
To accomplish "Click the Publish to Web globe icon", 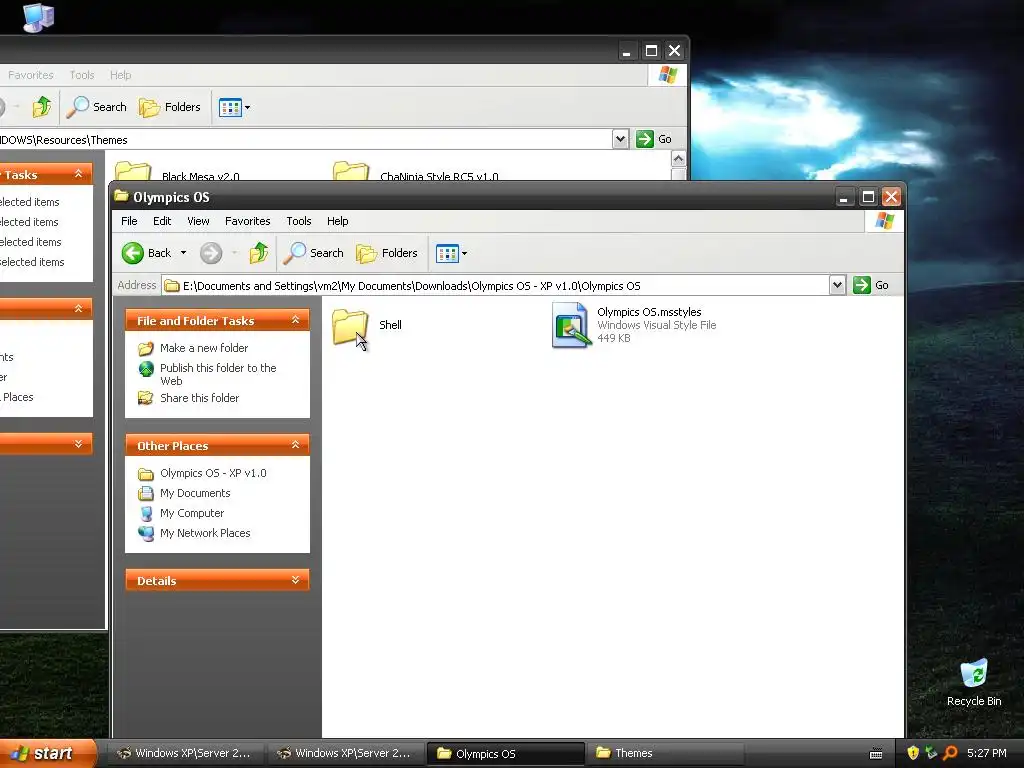I will pos(146,369).
